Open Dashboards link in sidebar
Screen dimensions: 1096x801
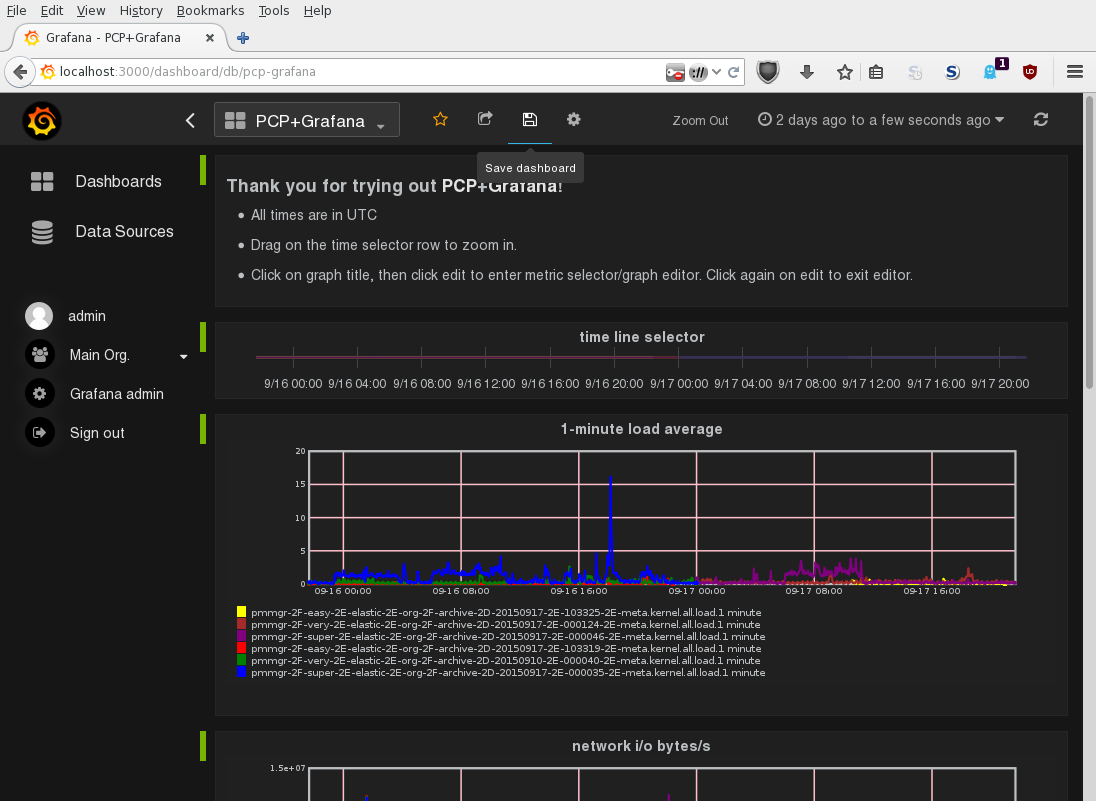coord(118,182)
